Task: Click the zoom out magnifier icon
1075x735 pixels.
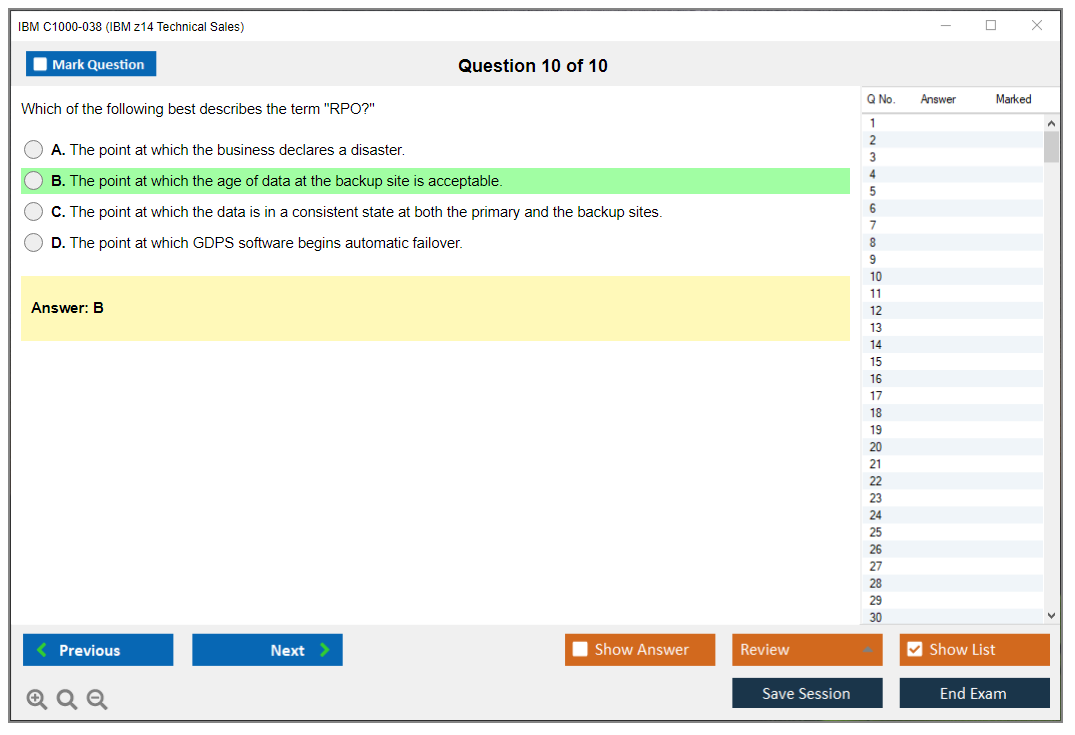Action: tap(97, 700)
